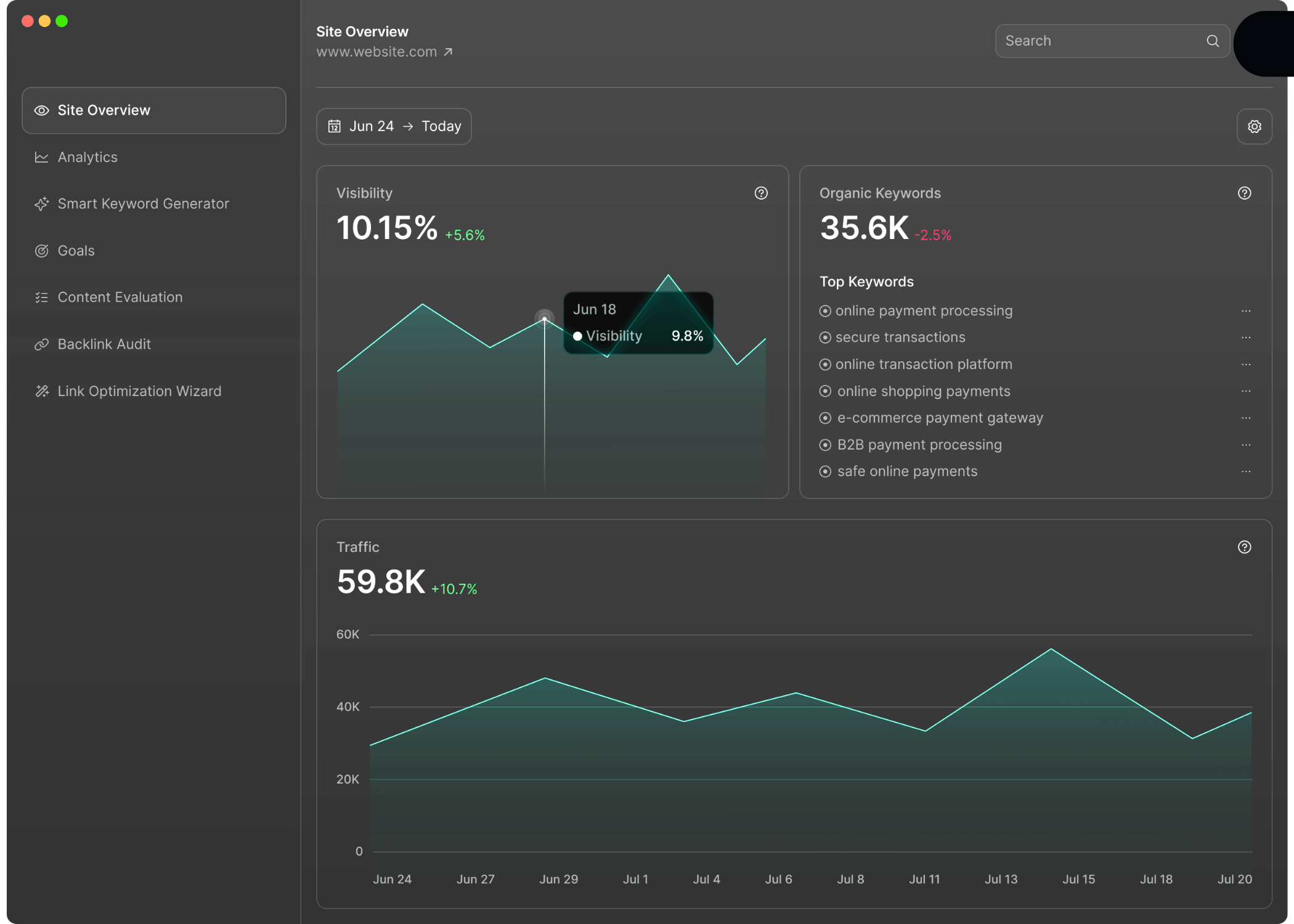Click the +10.7% traffic change
This screenshot has width=1294, height=924.
(454, 590)
